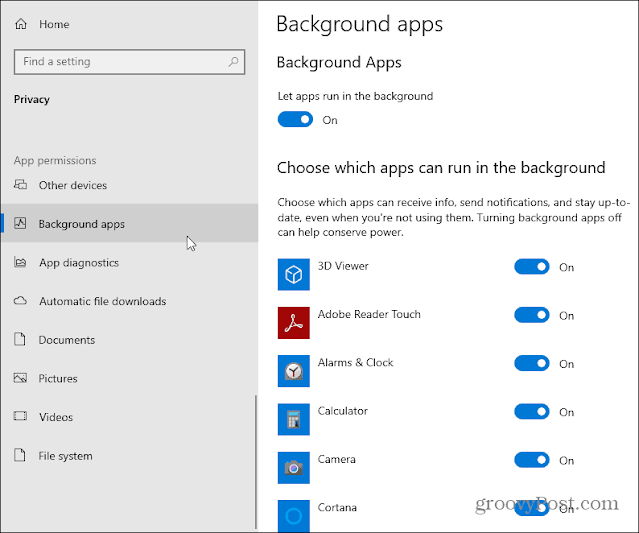This screenshot has height=533, width=639.
Task: Click the Pictures icon in sidebar
Action: 20,378
